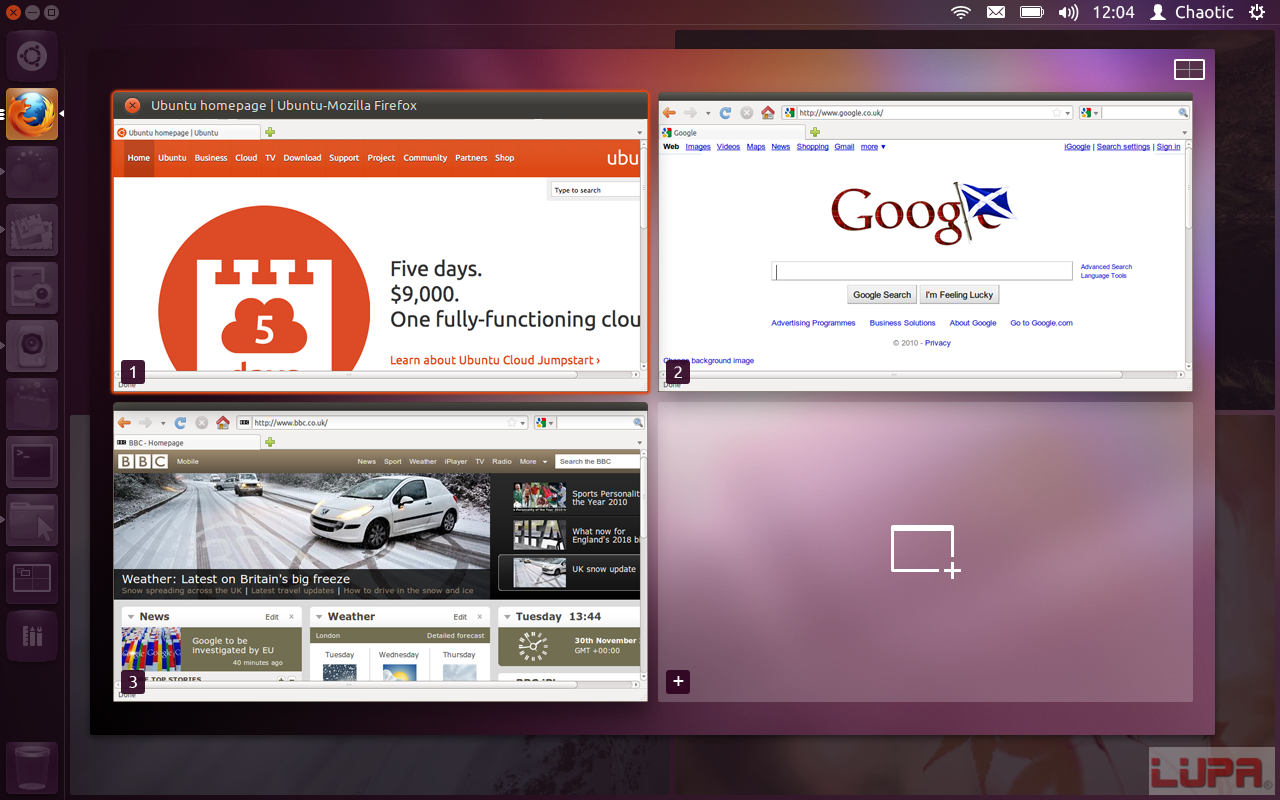Click the workspace grid icon at the overlay's corner

tap(1189, 69)
